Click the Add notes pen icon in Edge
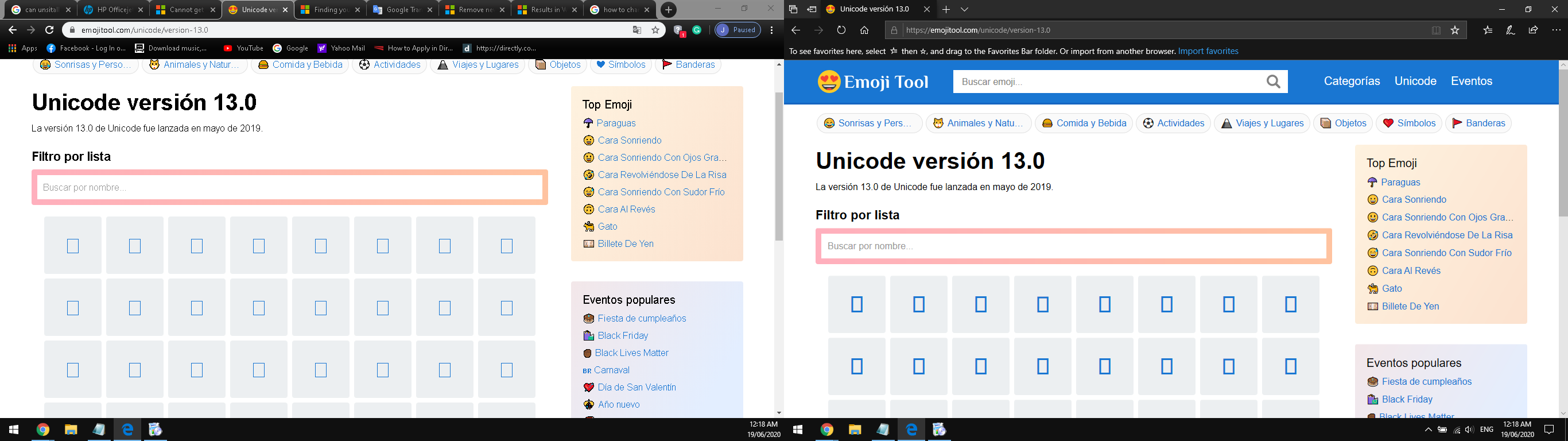Screen dimensions: 1568x441 click(1510, 30)
